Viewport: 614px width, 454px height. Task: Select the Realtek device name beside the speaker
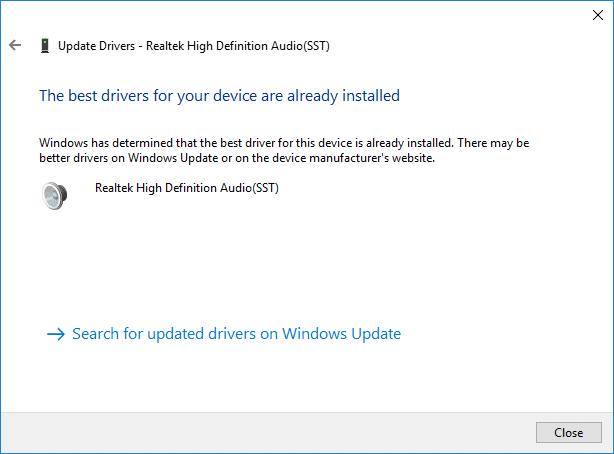(x=186, y=187)
